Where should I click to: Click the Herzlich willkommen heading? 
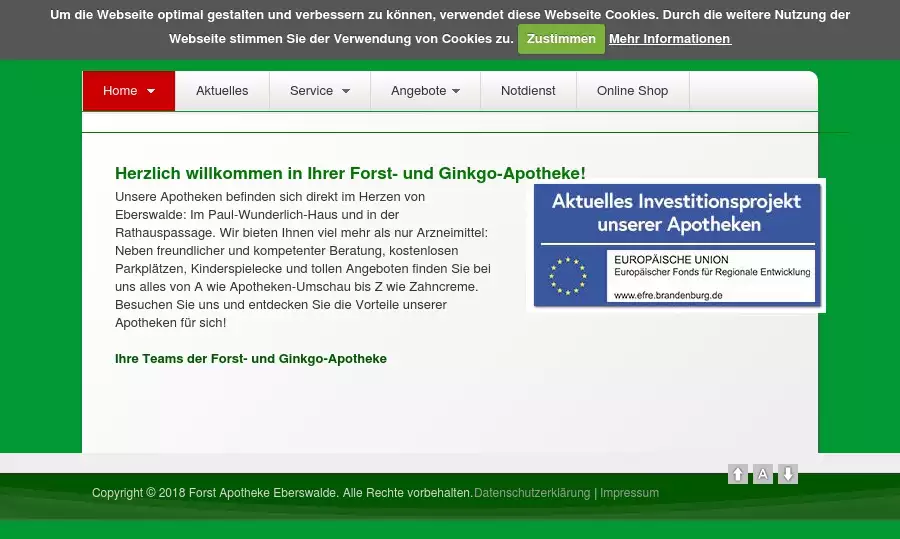click(350, 173)
